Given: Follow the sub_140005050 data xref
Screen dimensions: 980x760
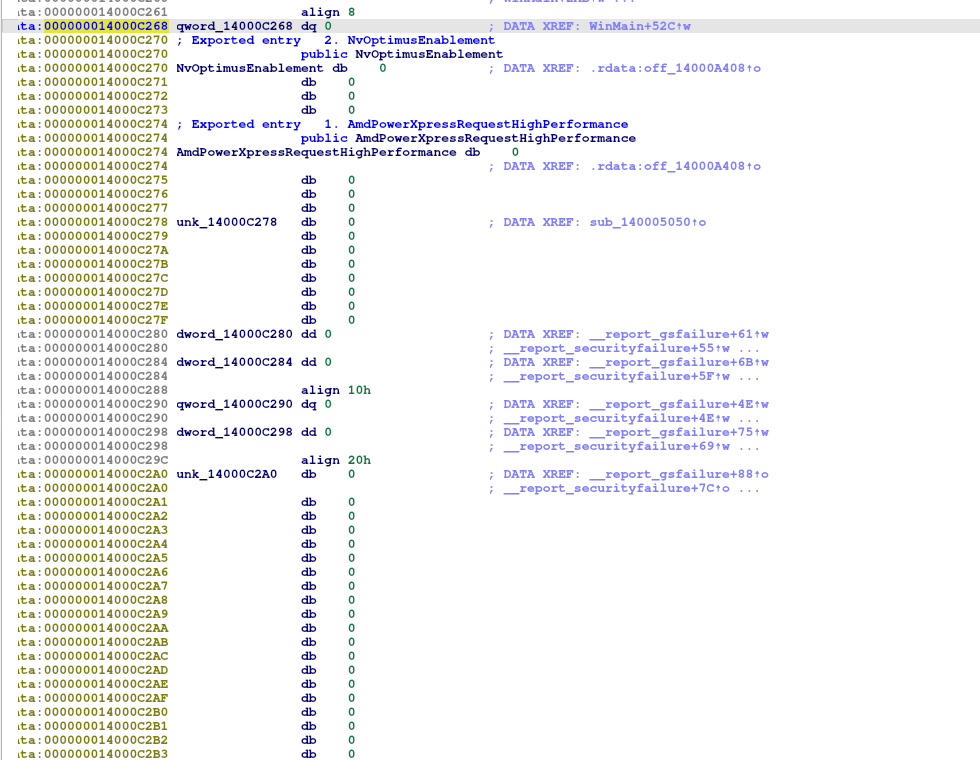Looking at the screenshot, I should [x=647, y=222].
